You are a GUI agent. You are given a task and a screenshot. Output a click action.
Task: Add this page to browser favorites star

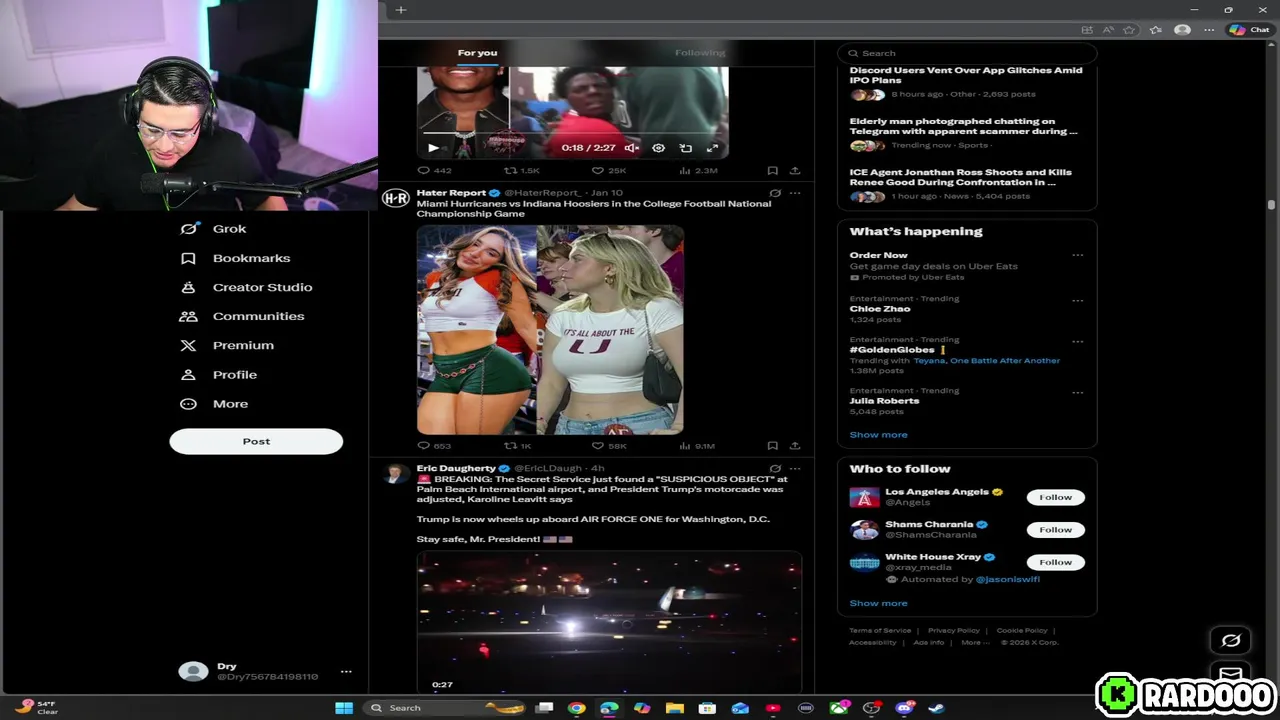coord(1130,30)
